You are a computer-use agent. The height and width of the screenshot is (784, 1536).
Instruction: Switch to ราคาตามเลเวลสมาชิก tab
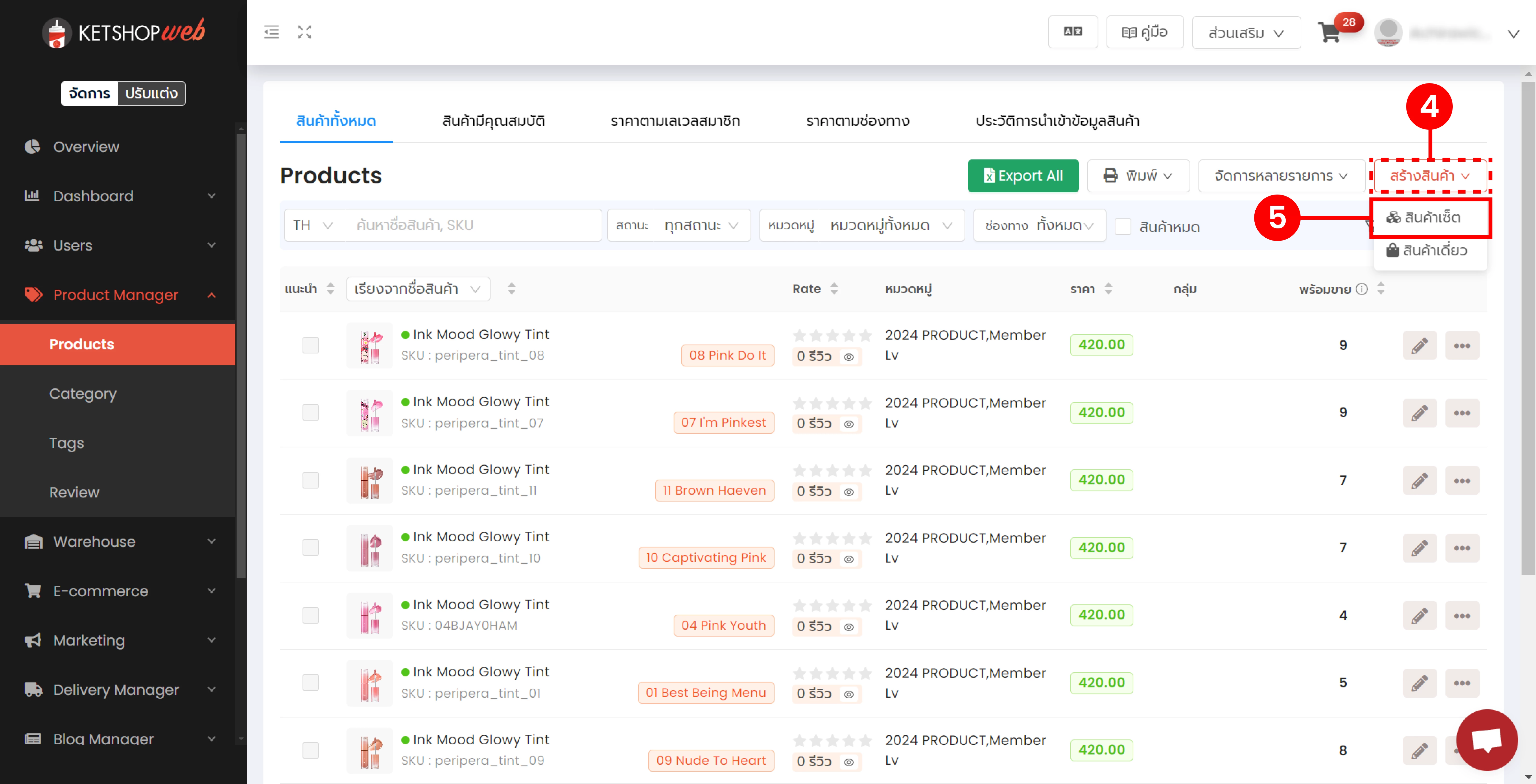click(x=675, y=121)
